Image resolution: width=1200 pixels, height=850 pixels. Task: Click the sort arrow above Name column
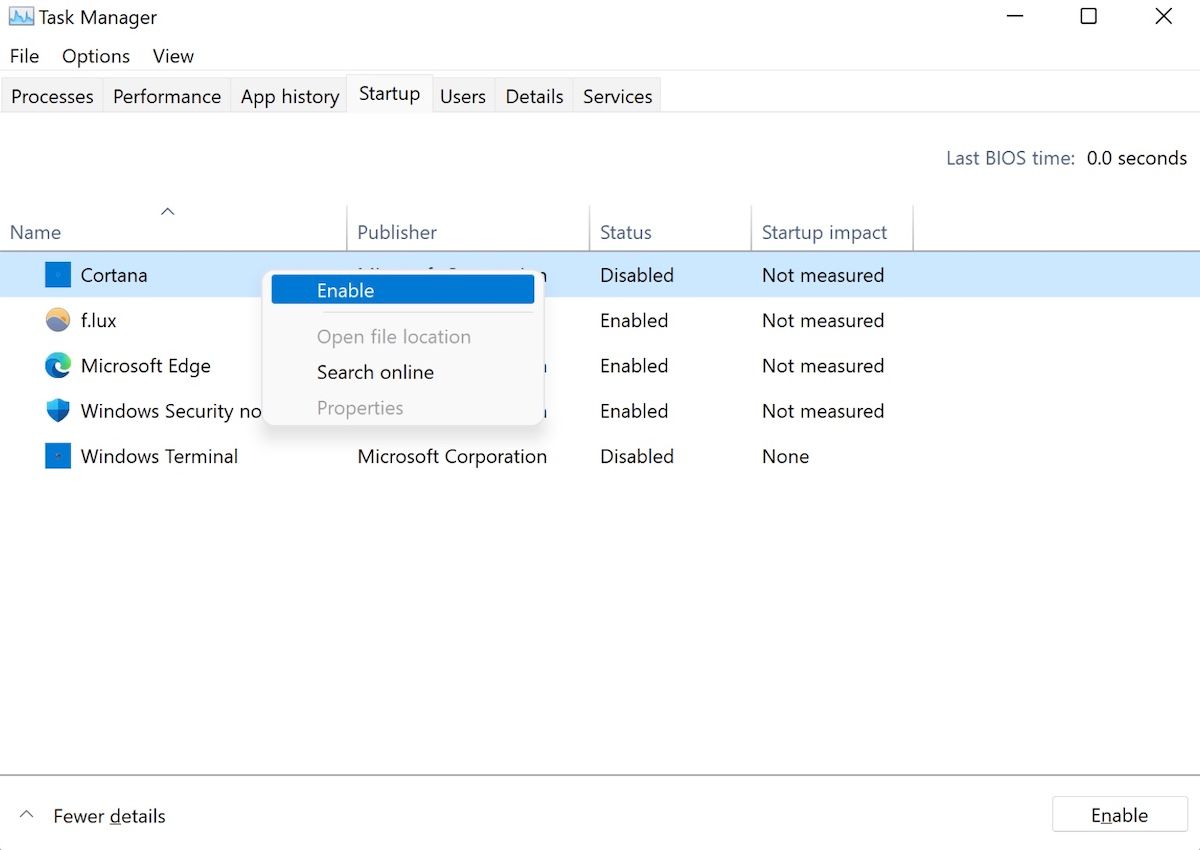tap(167, 211)
